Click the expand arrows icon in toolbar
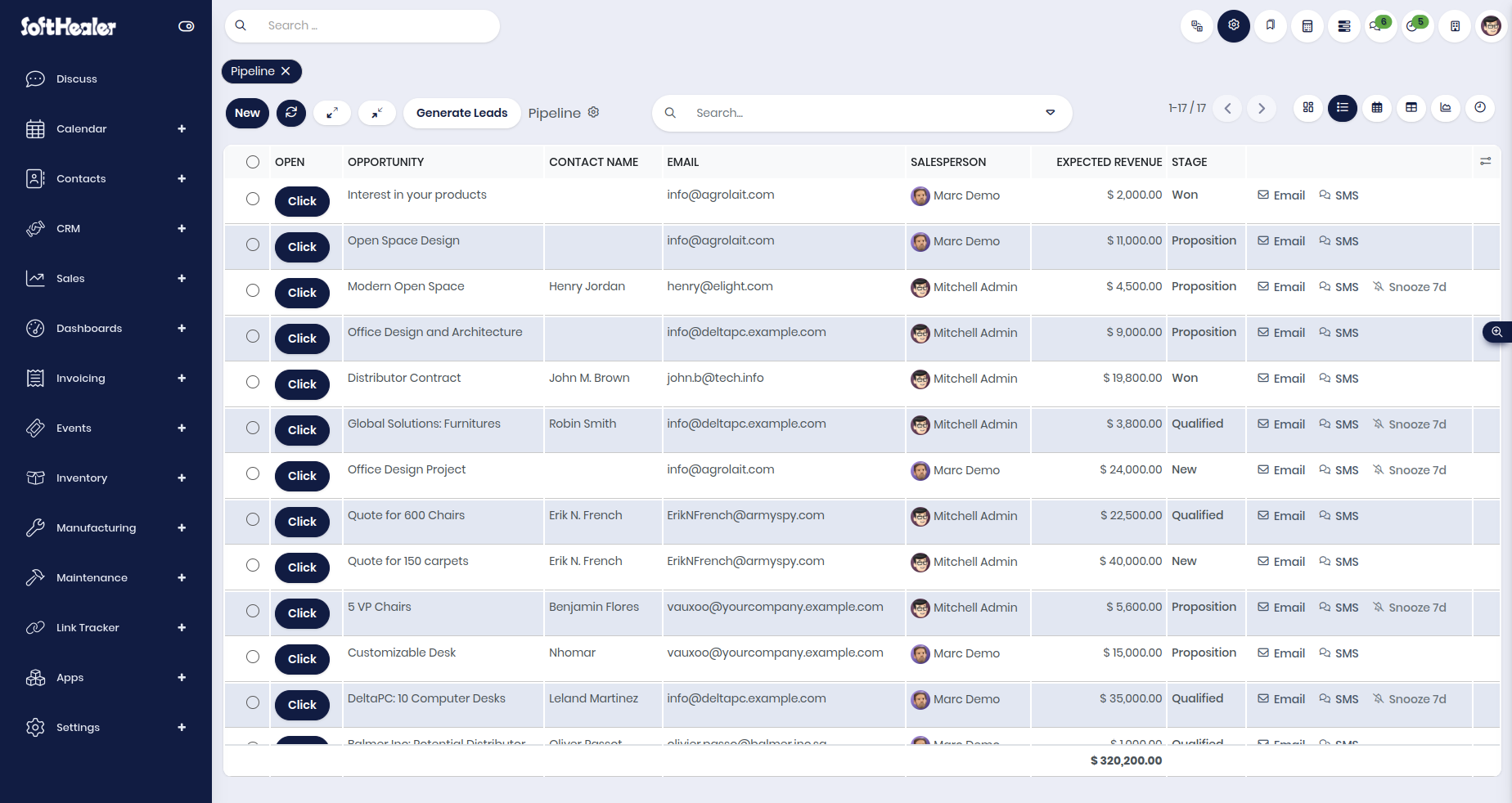1512x803 pixels. 332,113
